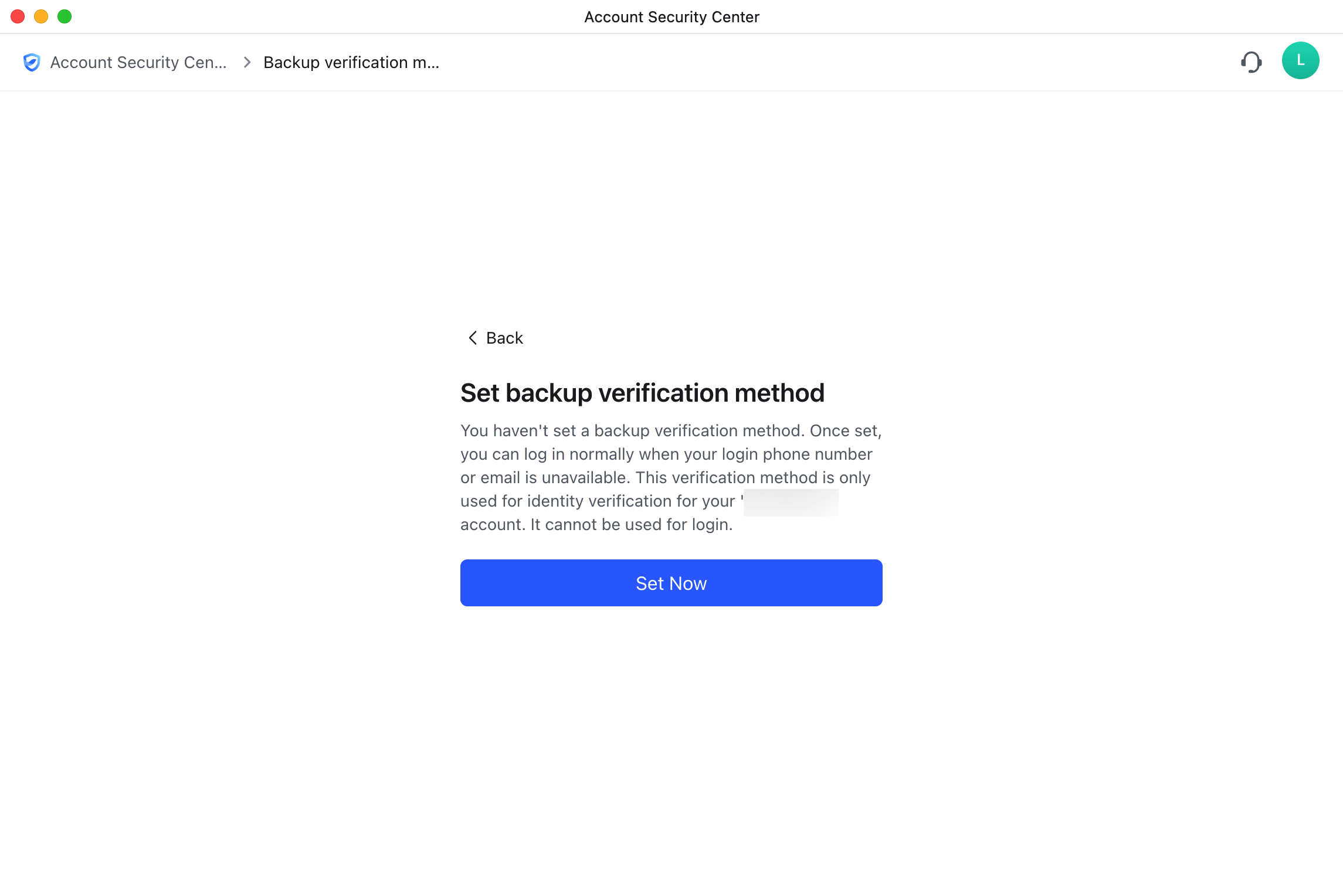Open the "Account Security Cen..." breadcrumb item

[x=138, y=62]
